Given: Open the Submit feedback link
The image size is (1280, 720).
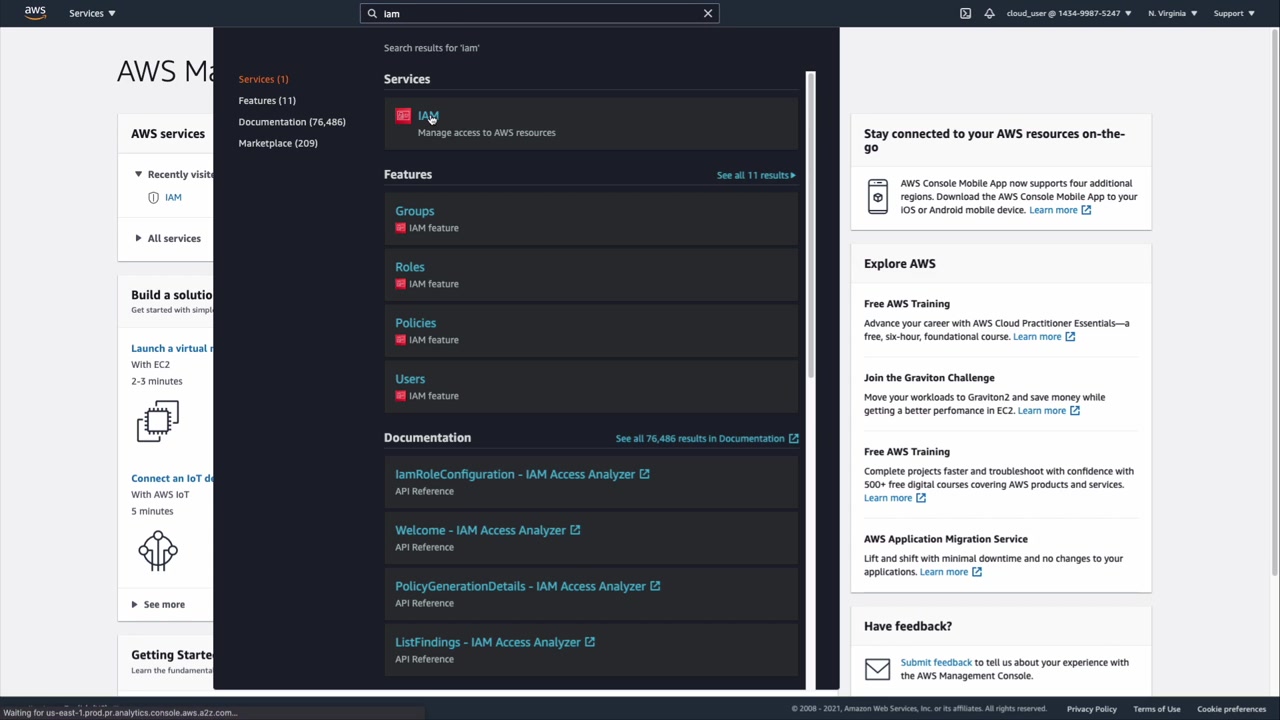Looking at the screenshot, I should point(936,662).
